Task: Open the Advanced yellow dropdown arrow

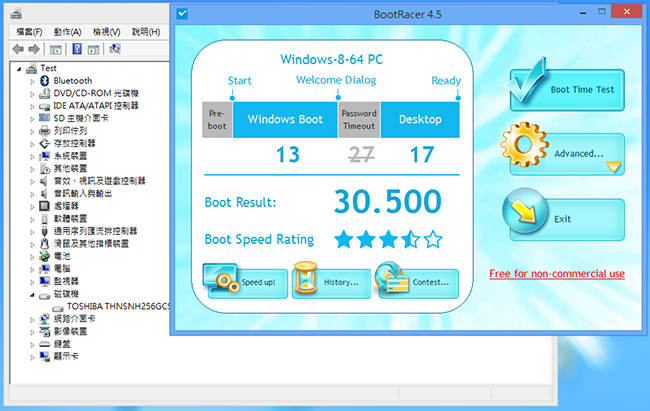Action: pyautogui.click(x=614, y=167)
